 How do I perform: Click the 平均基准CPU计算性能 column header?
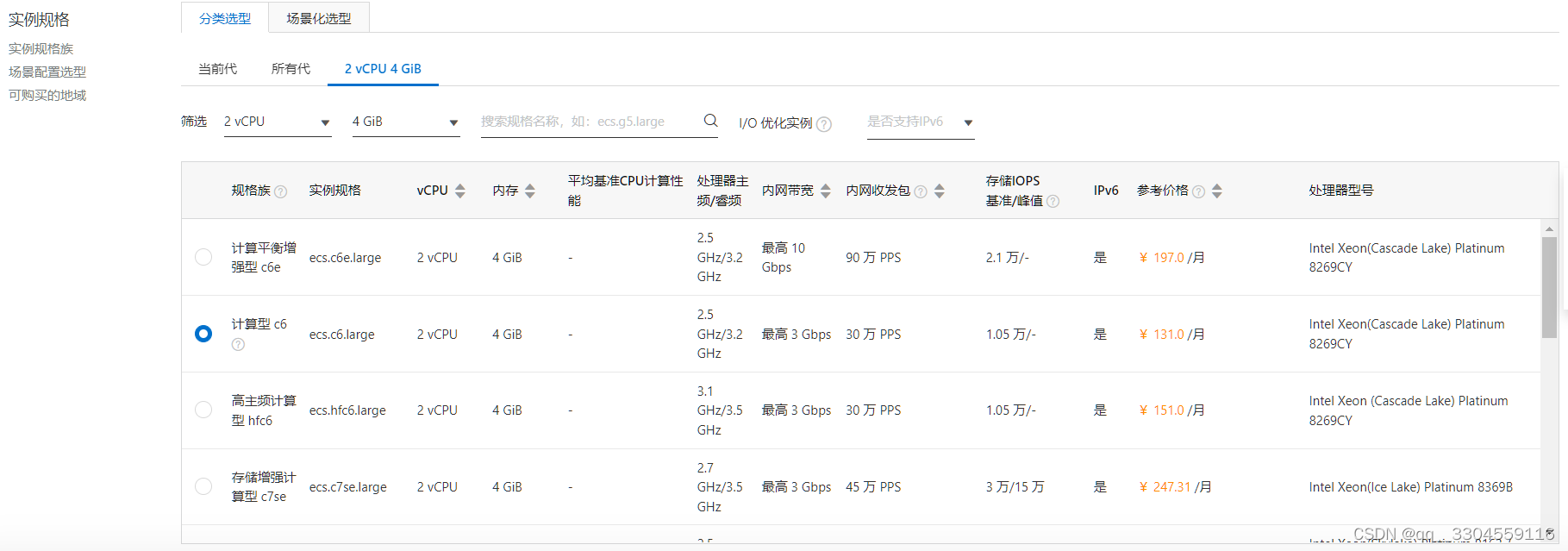click(625, 191)
